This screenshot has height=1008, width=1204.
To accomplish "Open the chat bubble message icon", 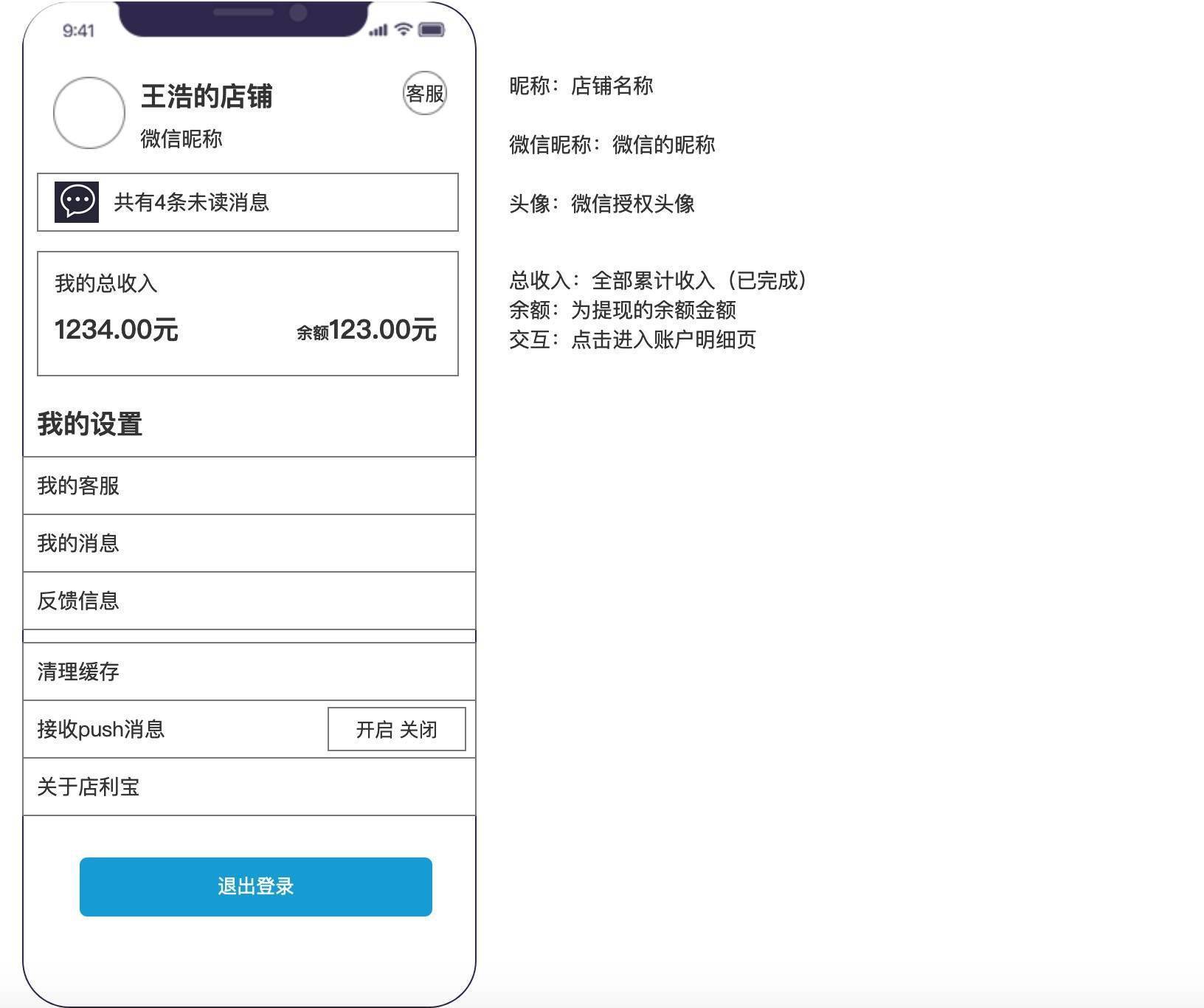I will 77,202.
